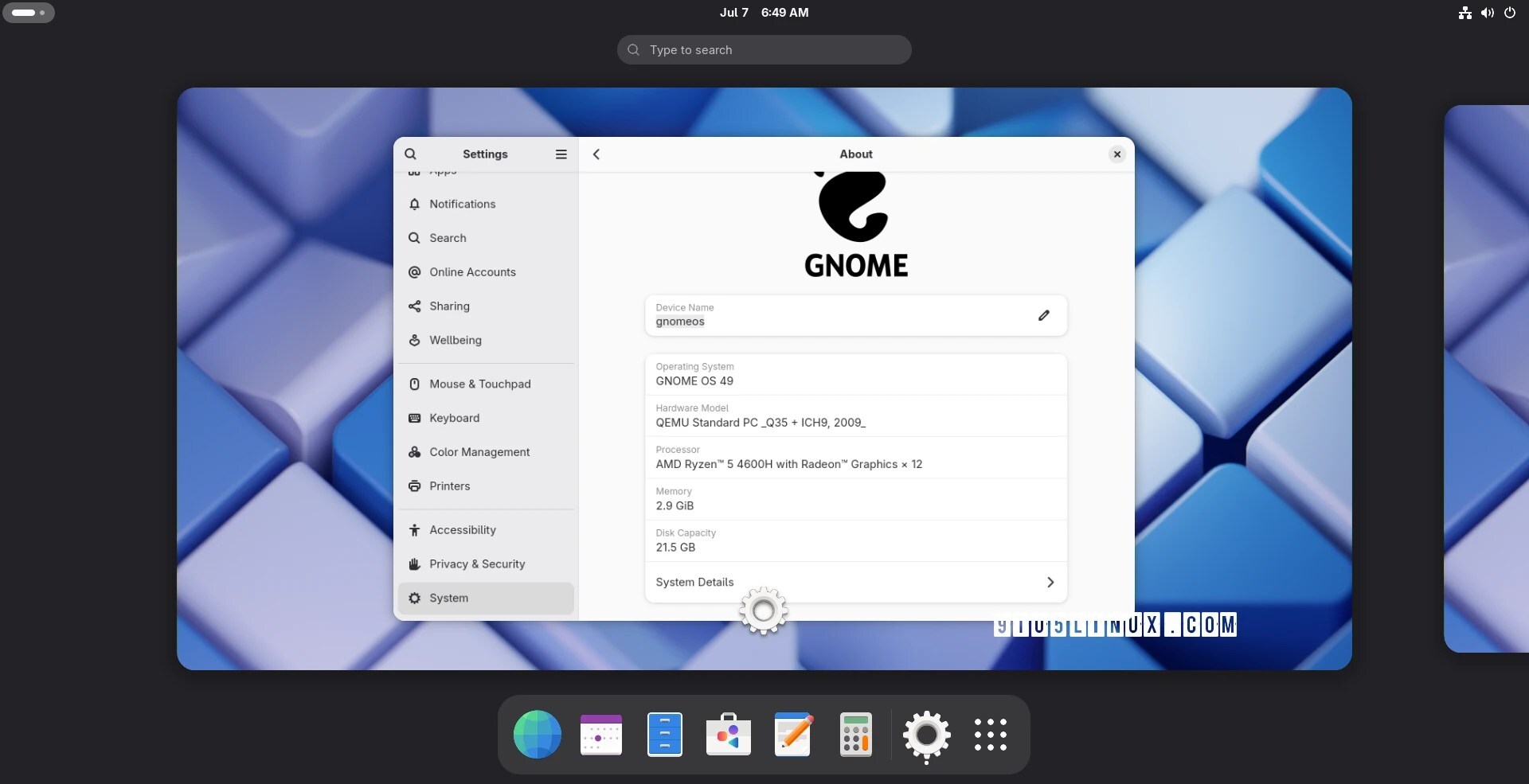Show the apps grid from the dock
Image resolution: width=1529 pixels, height=784 pixels.
point(991,735)
